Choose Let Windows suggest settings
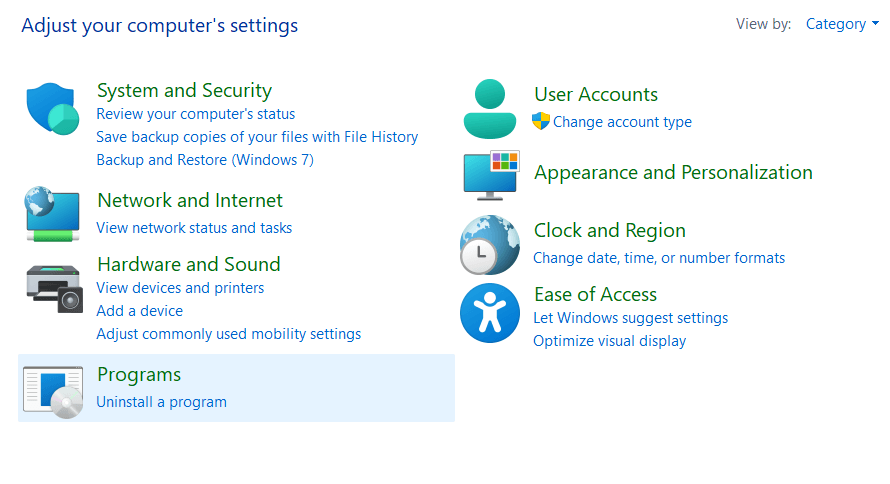The height and width of the screenshot is (484, 890). point(631,318)
